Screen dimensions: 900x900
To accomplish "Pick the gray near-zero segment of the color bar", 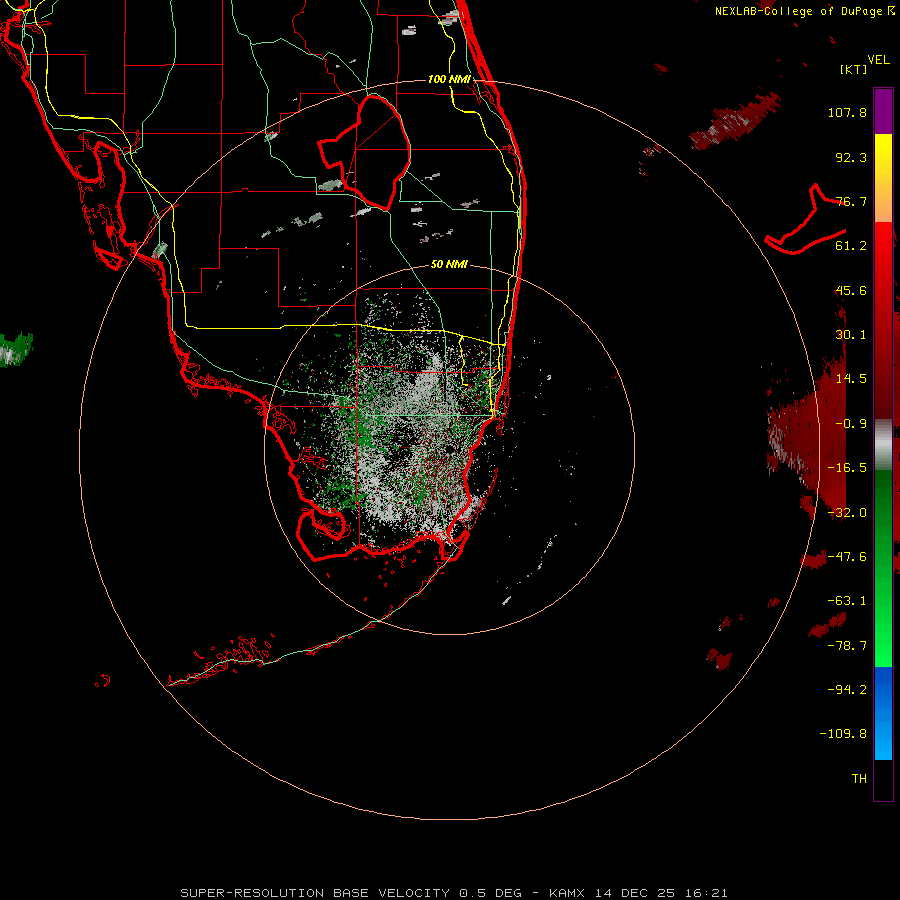I will [883, 445].
